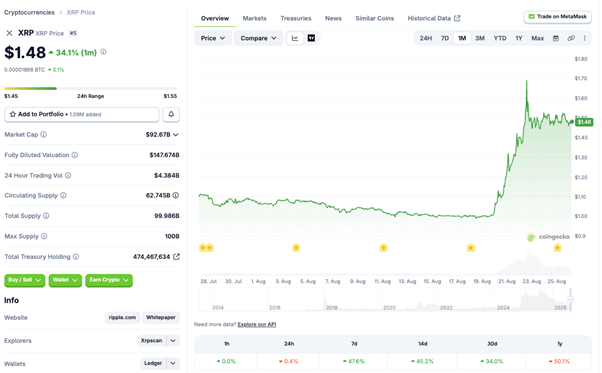
Task: Switch to TradingView chart icon
Action: point(311,38)
